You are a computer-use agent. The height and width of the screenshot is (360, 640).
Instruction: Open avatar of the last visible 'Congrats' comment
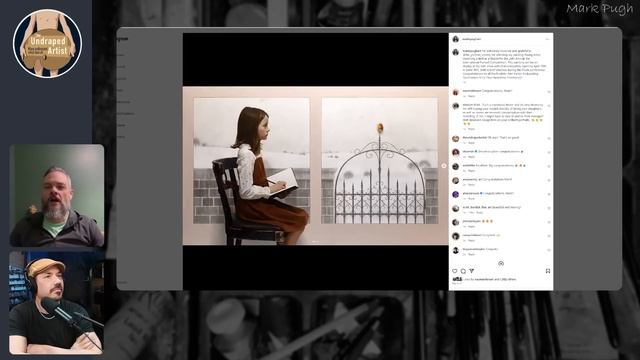[x=456, y=250]
